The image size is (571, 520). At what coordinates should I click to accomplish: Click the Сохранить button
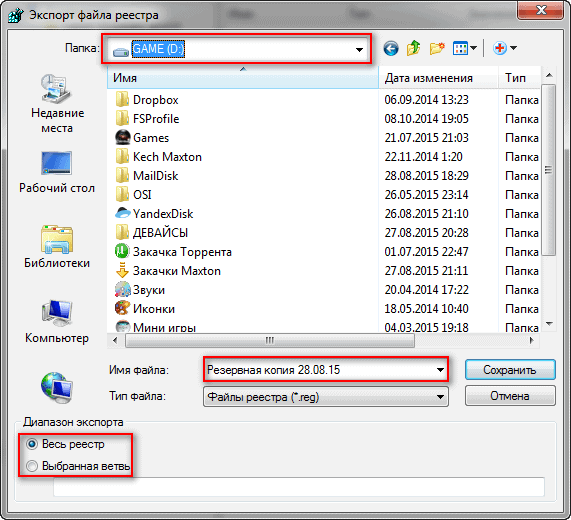pyautogui.click(x=510, y=370)
